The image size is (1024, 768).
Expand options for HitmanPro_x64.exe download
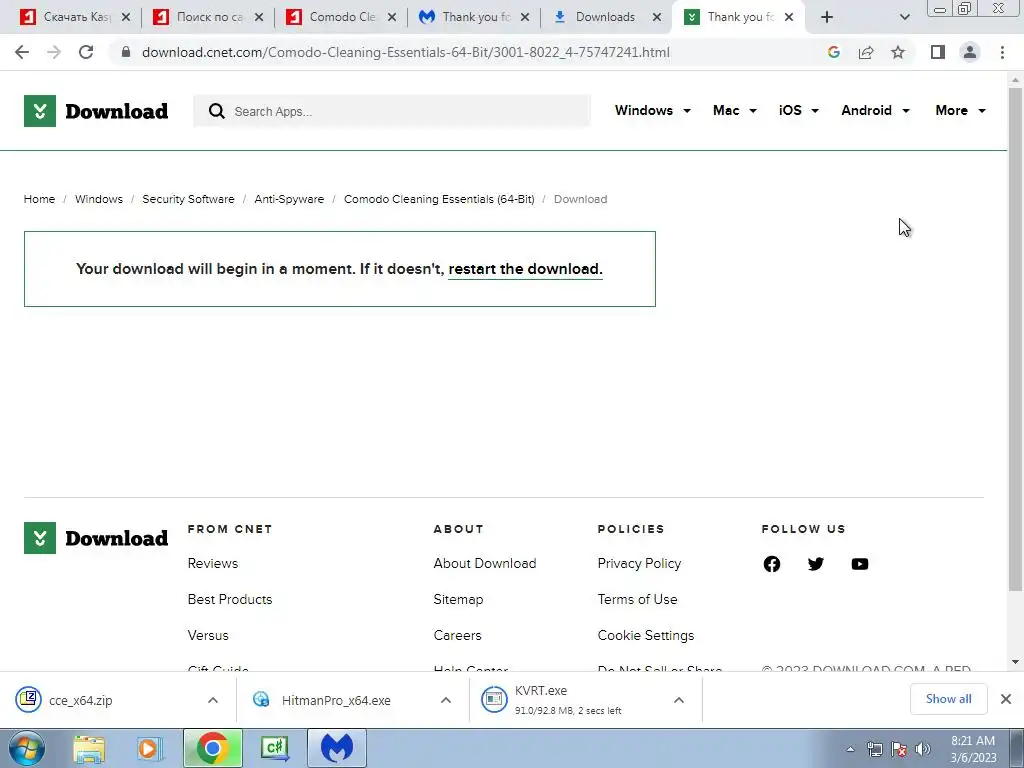tap(446, 700)
